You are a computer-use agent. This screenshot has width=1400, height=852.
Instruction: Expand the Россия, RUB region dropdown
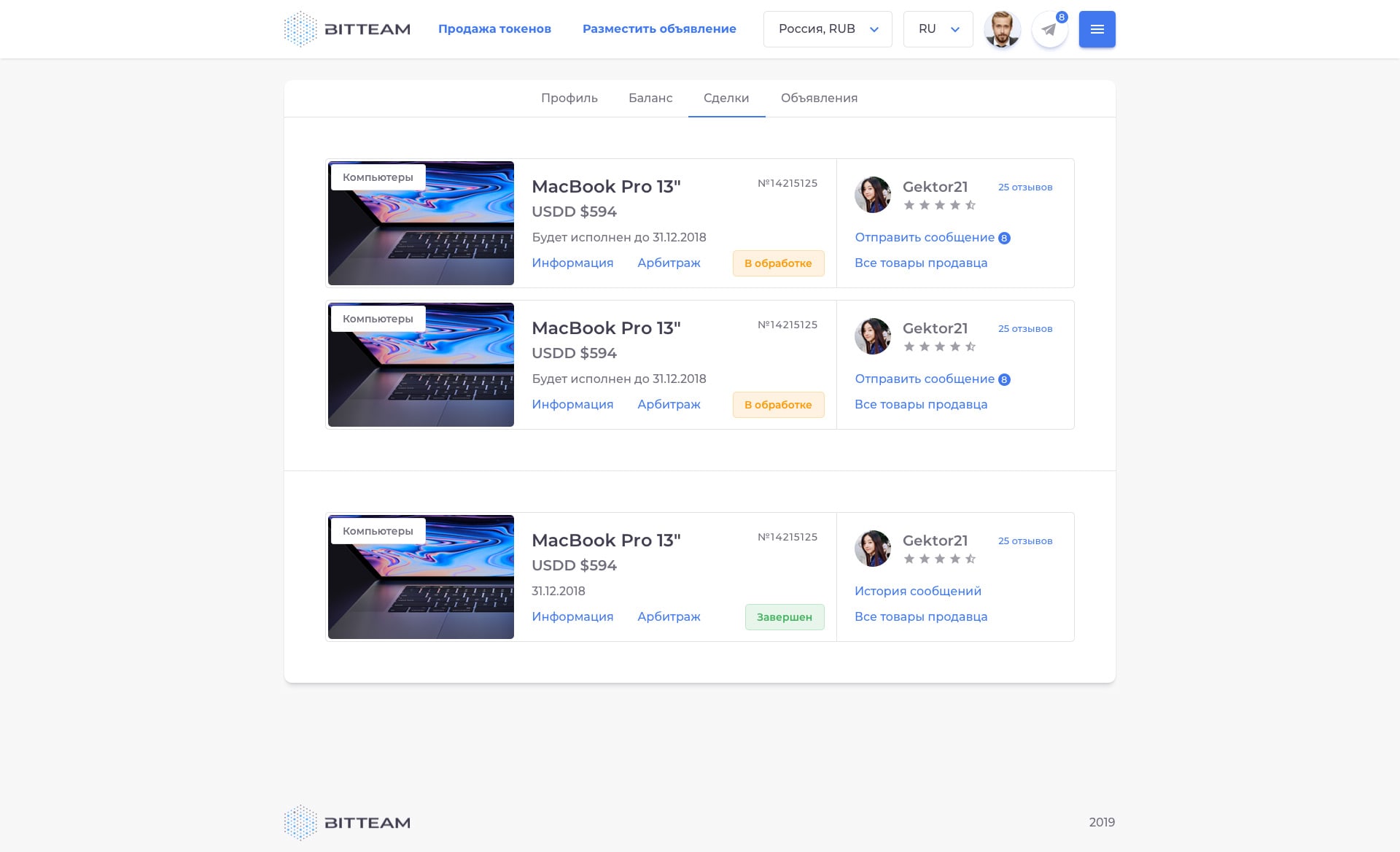coord(827,29)
